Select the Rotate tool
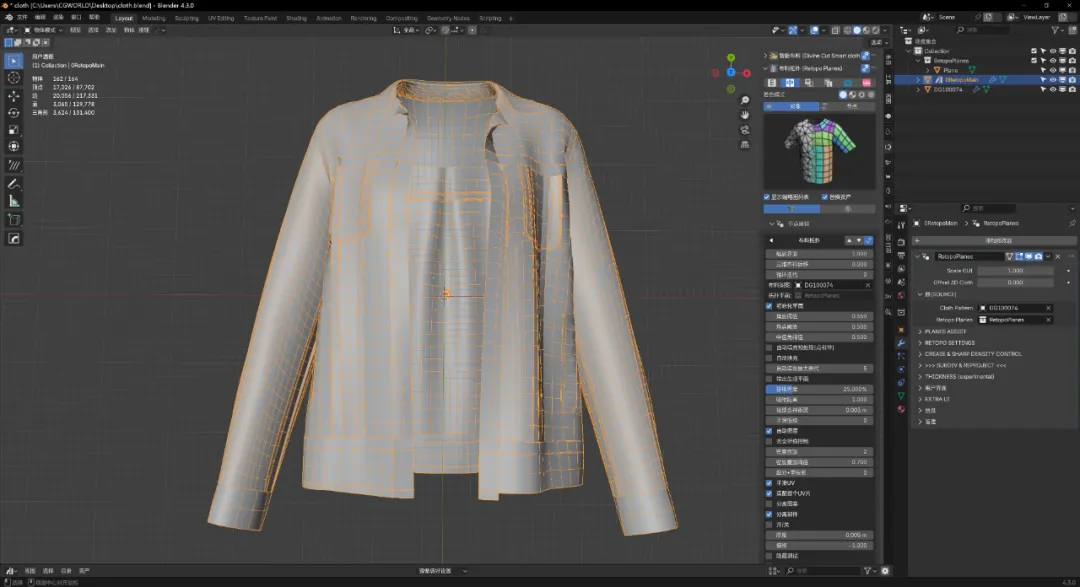 [14, 112]
